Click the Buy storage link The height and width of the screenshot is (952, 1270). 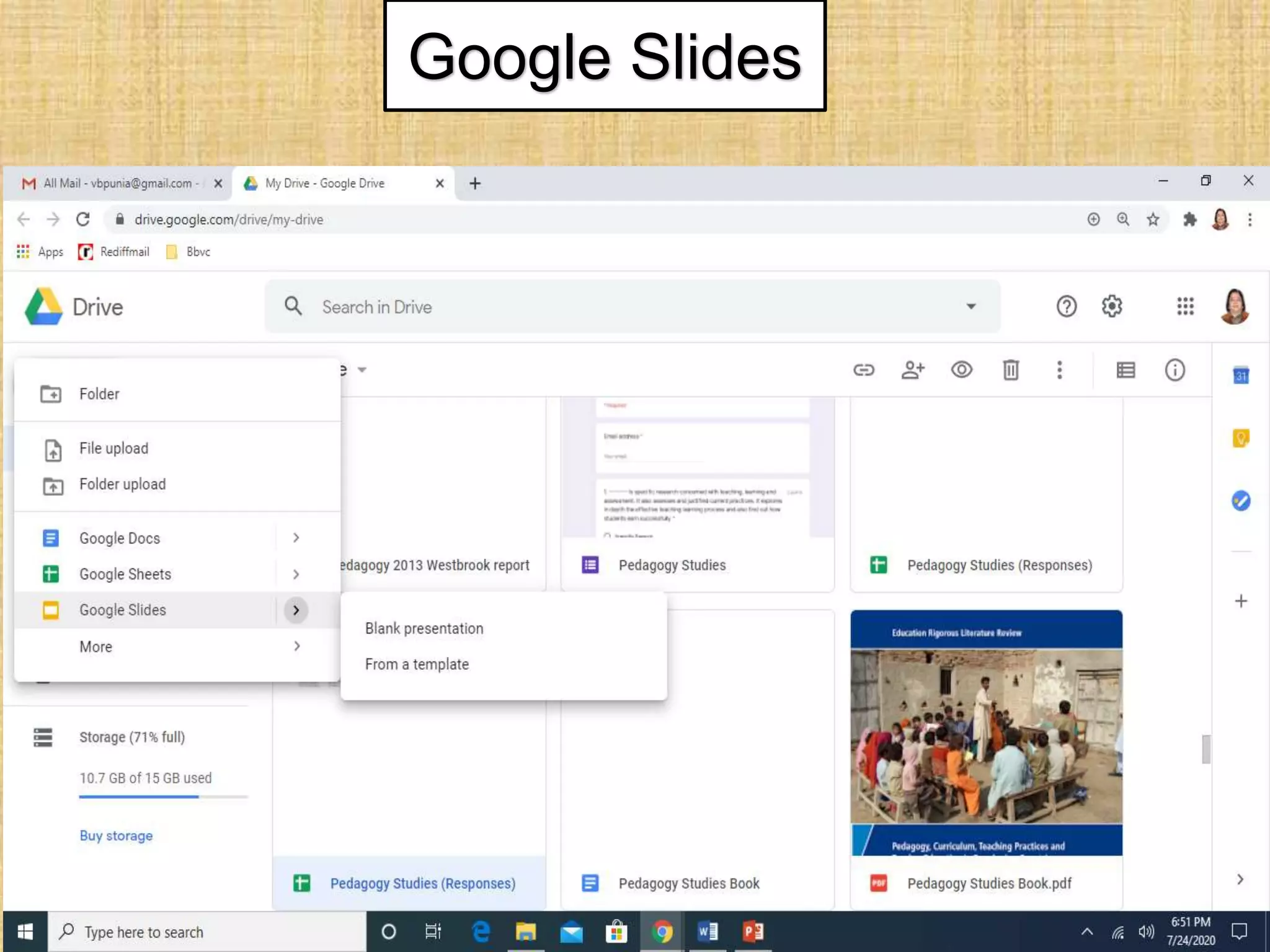[116, 835]
